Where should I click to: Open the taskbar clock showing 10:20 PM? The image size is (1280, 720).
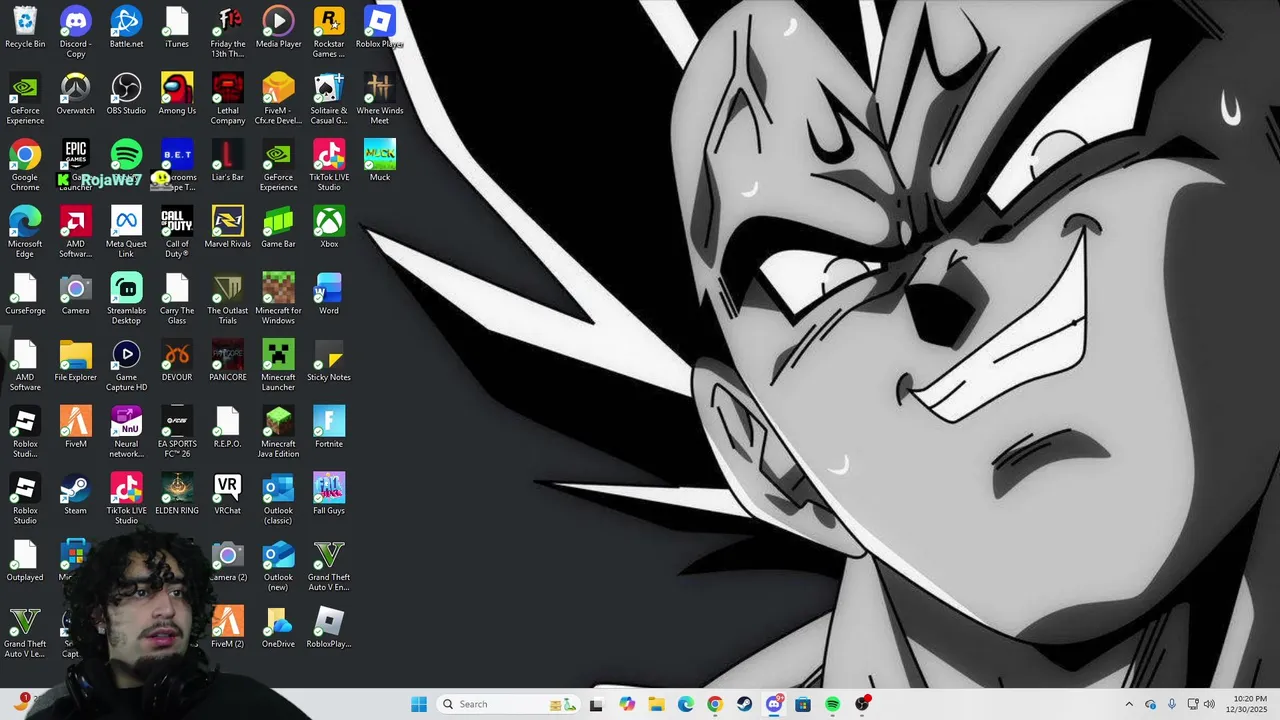tap(1250, 704)
